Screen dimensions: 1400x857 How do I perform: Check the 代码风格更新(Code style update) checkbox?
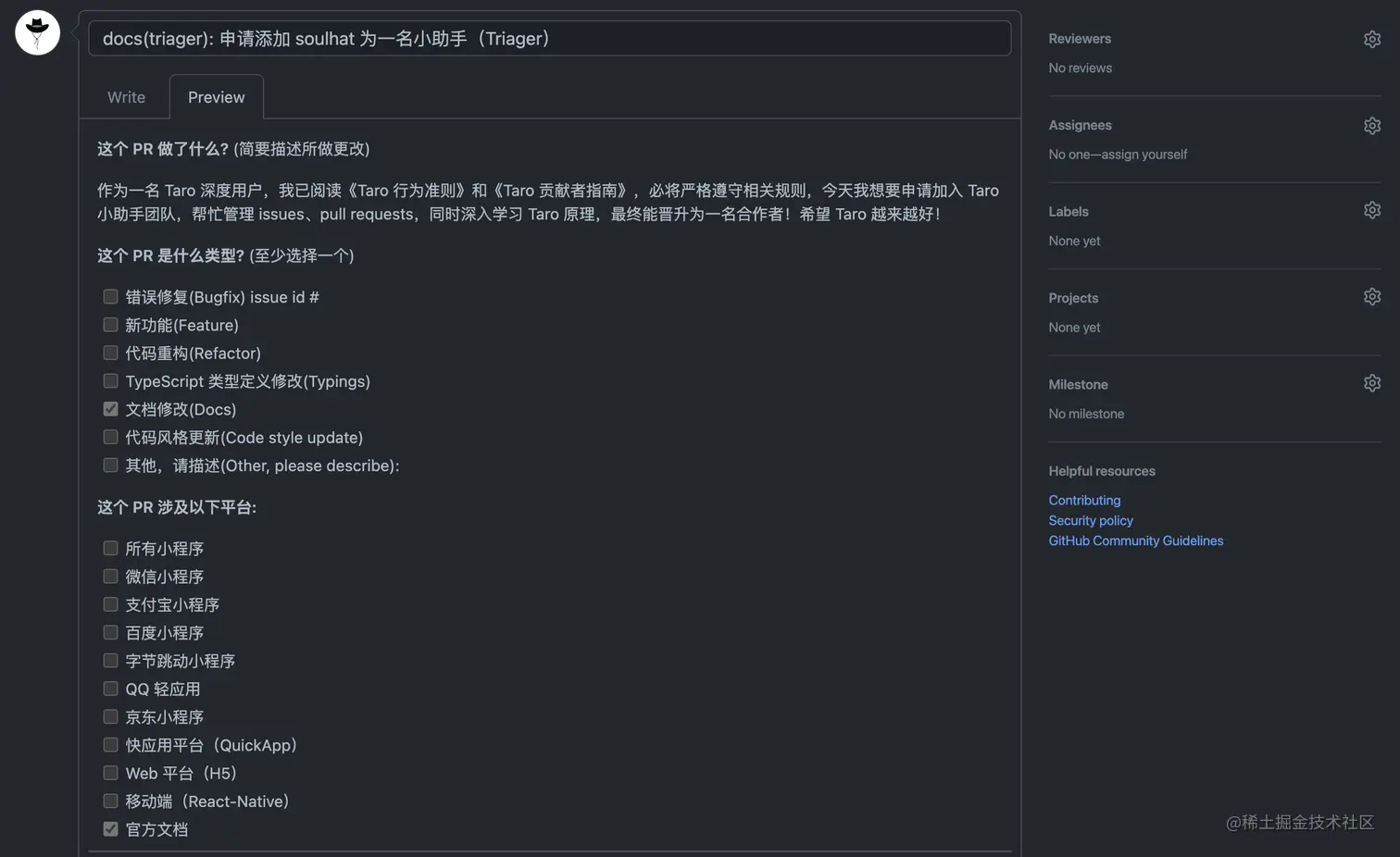tap(110, 437)
